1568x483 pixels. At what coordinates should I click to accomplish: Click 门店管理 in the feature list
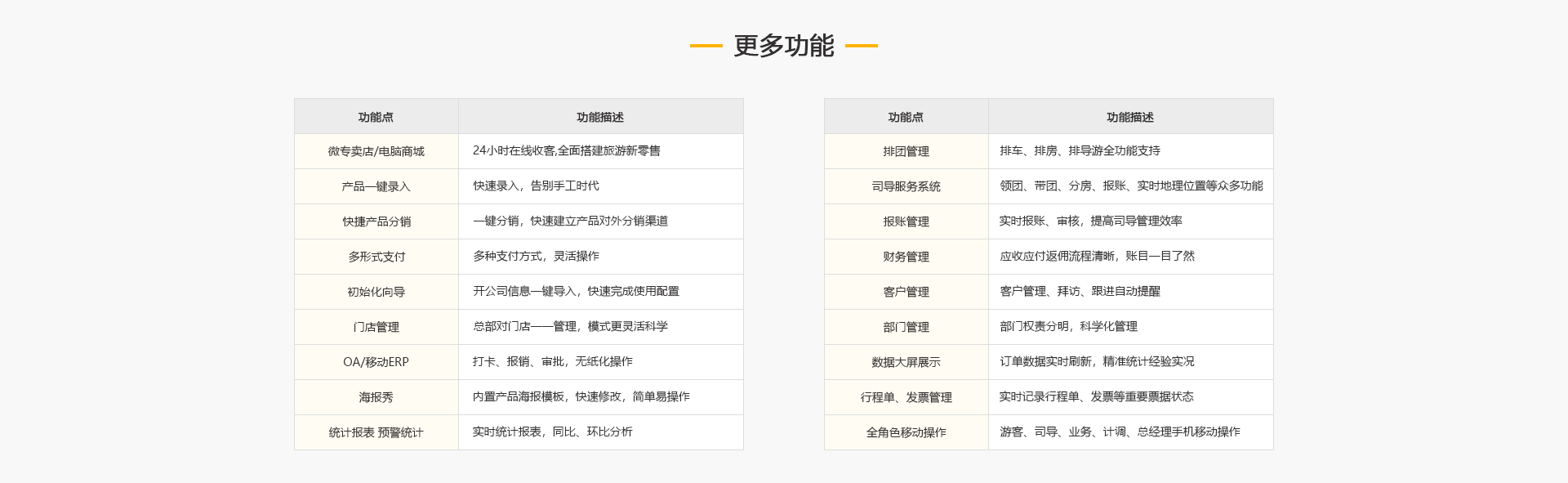pos(376,327)
